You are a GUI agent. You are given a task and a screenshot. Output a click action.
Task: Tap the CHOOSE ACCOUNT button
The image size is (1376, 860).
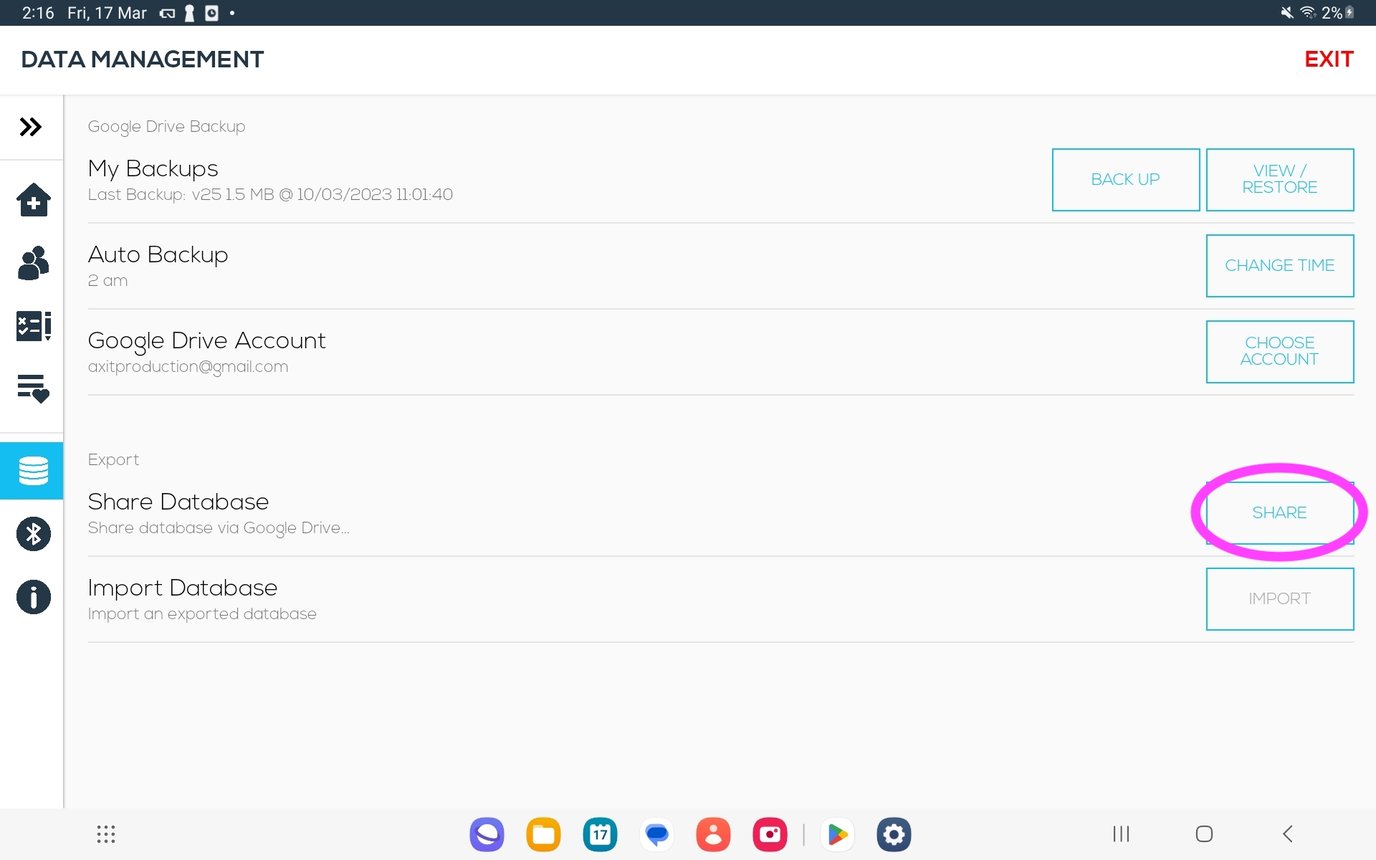point(1280,352)
